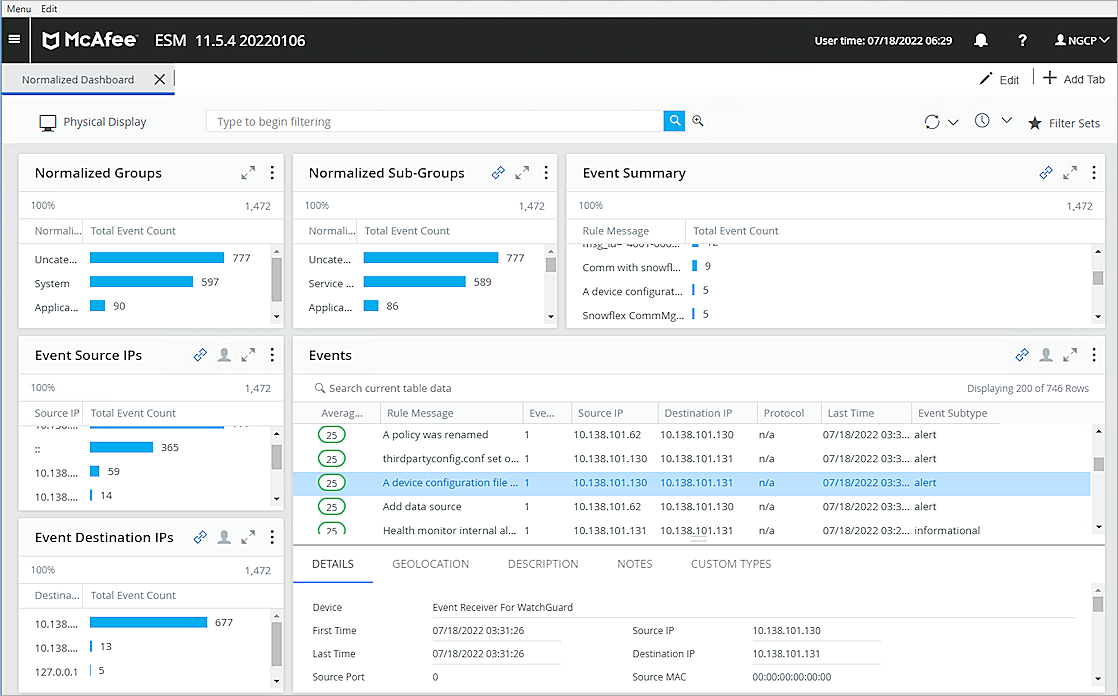Click the user icon on Event Source IPs
The width and height of the screenshot is (1118, 696).
coord(224,355)
